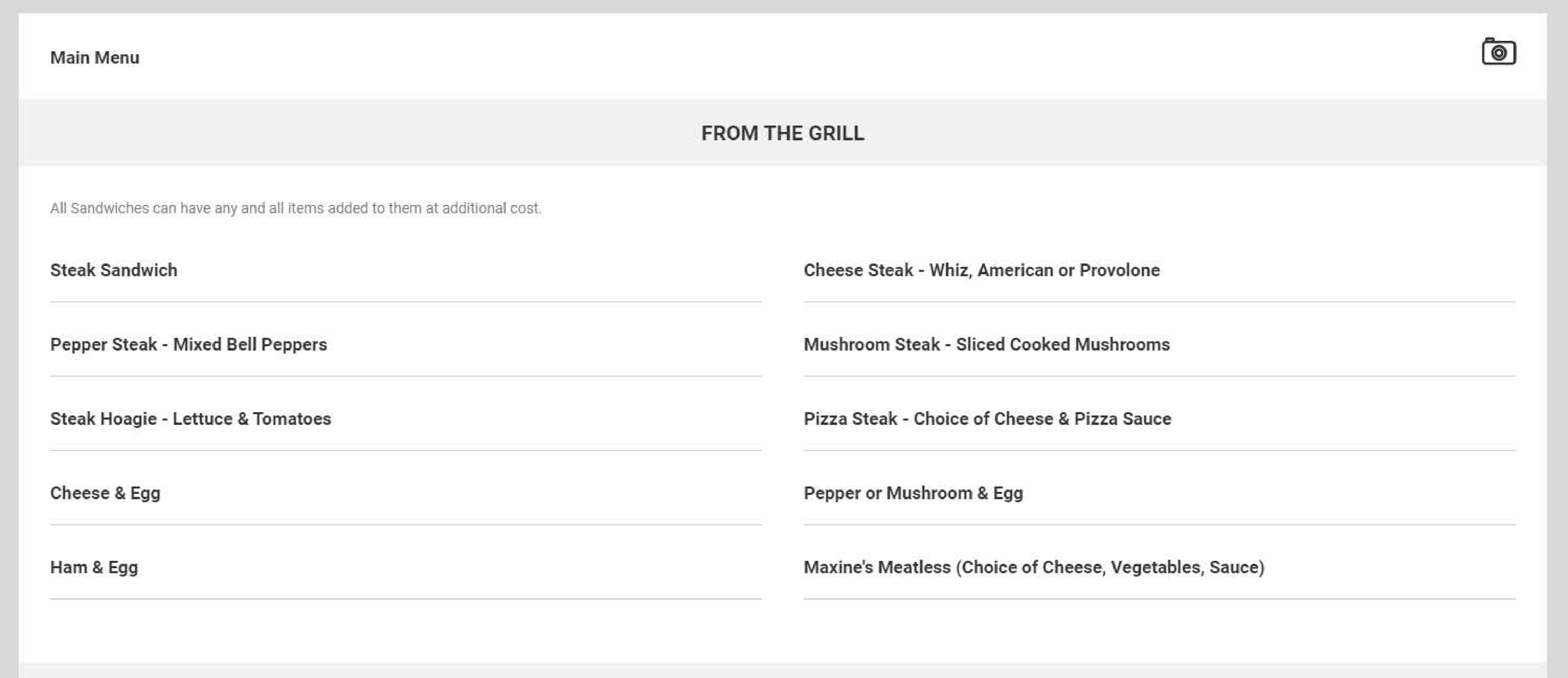Click the divider line under Cheese & Egg
This screenshot has height=678, width=1568.
coord(405,525)
